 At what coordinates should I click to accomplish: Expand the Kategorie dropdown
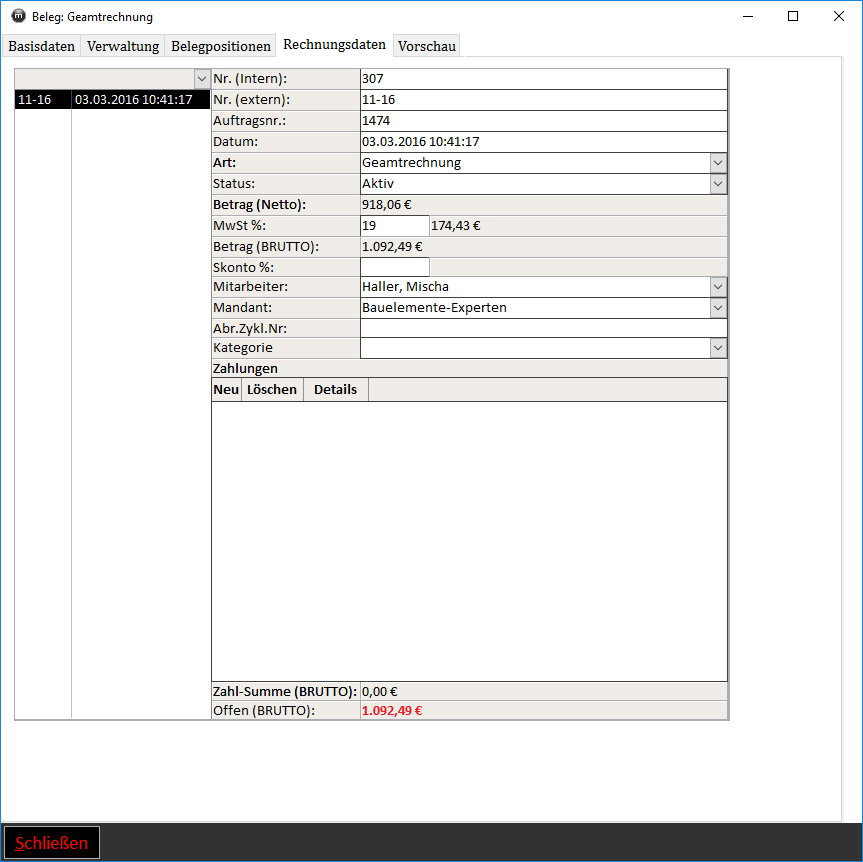coord(718,348)
